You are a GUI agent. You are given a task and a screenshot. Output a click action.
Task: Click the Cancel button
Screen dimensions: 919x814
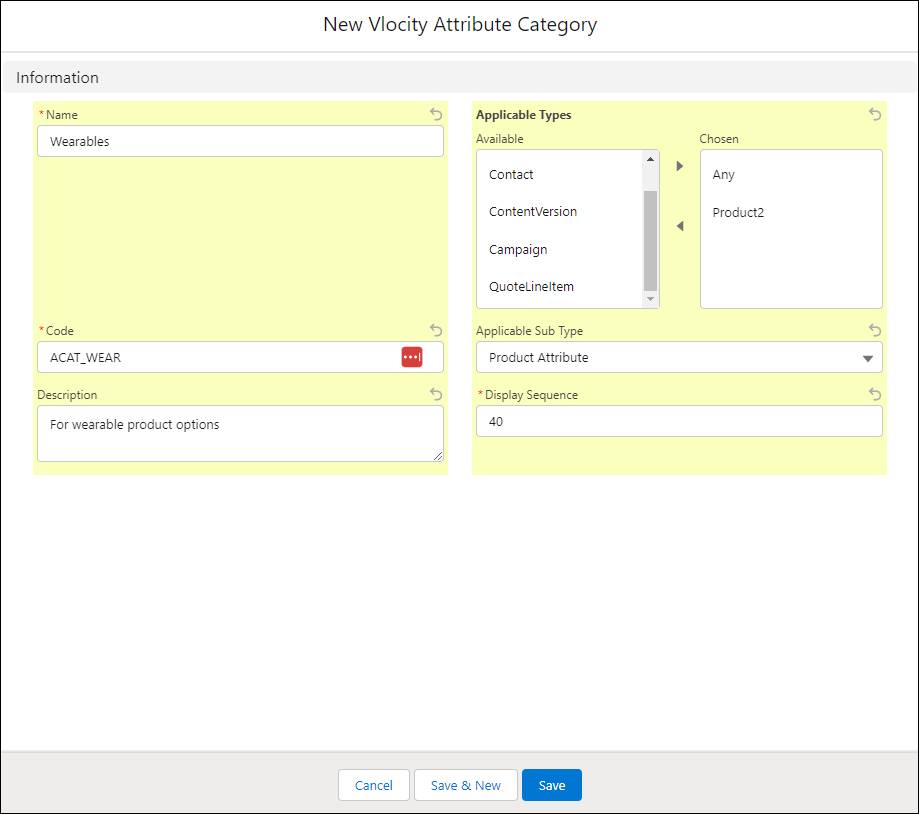tap(373, 785)
